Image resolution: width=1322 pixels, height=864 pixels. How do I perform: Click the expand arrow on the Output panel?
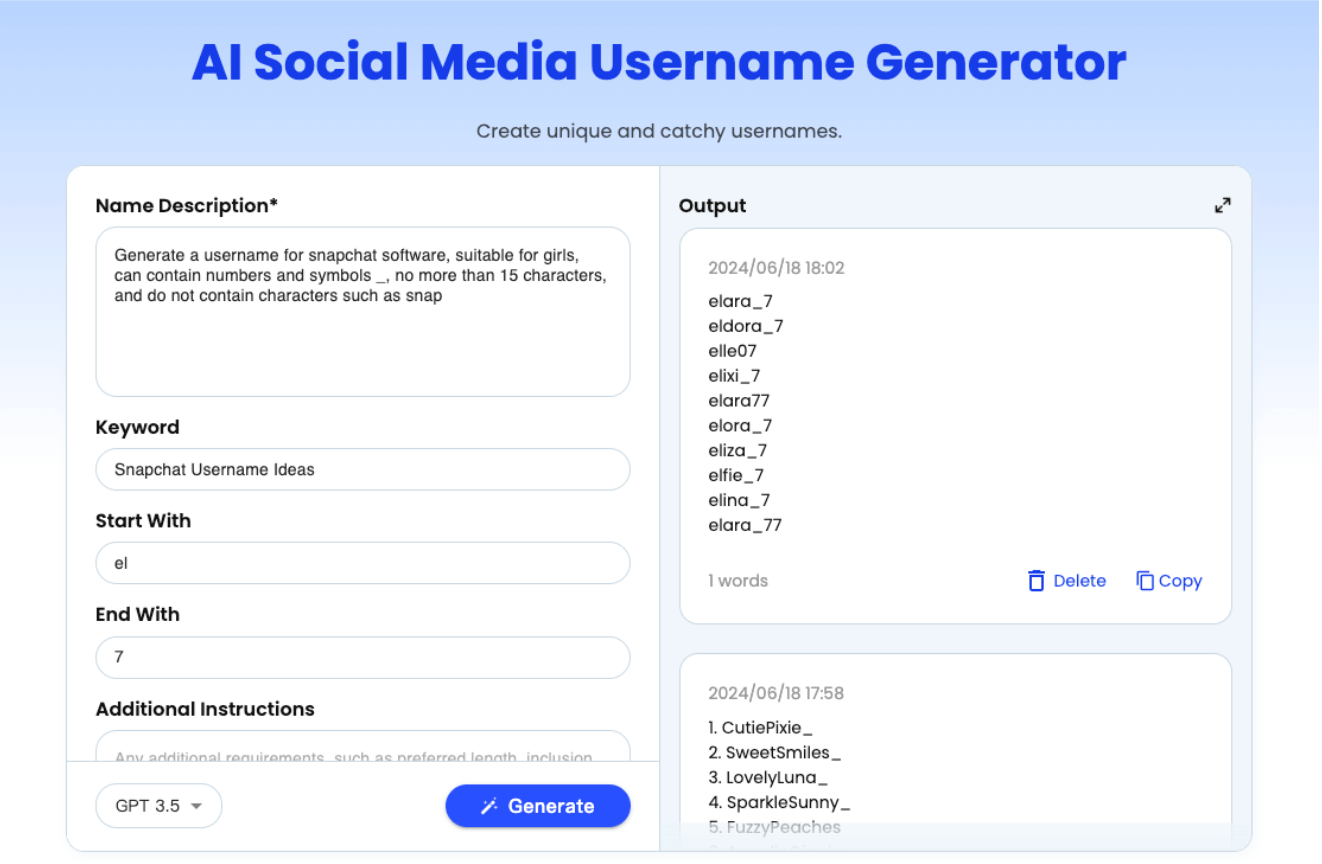[1222, 204]
